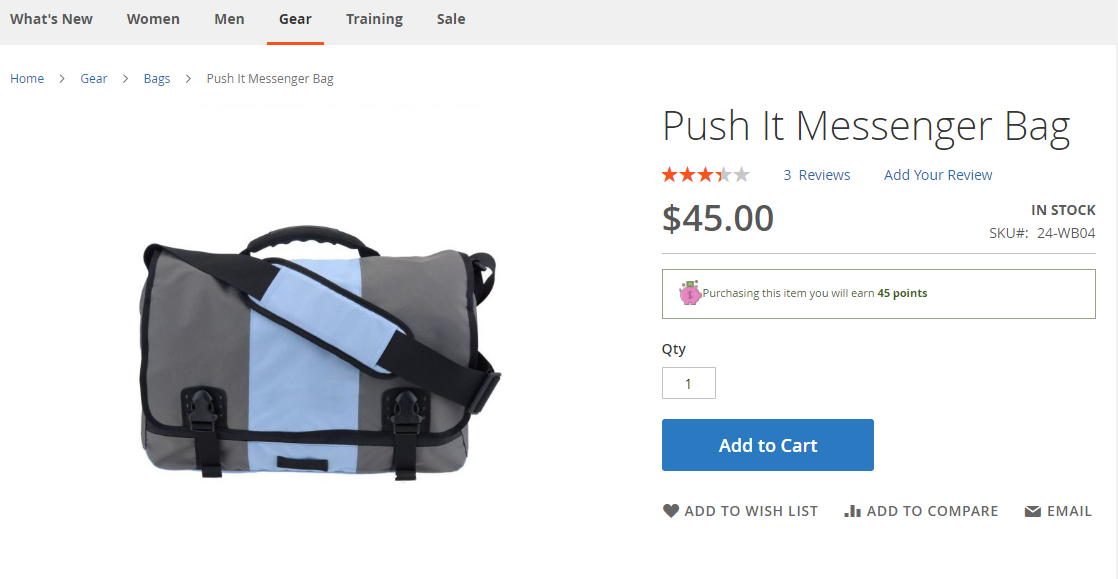1118x579 pixels.
Task: Focus the Qty input field
Action: (x=689, y=383)
